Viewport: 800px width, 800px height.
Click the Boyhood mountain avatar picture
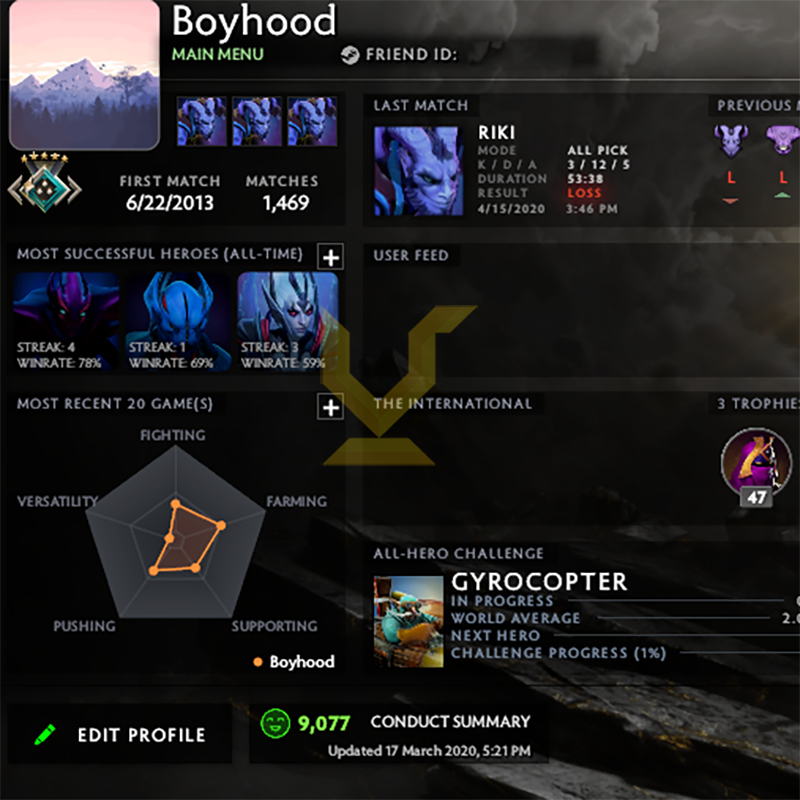[84, 75]
